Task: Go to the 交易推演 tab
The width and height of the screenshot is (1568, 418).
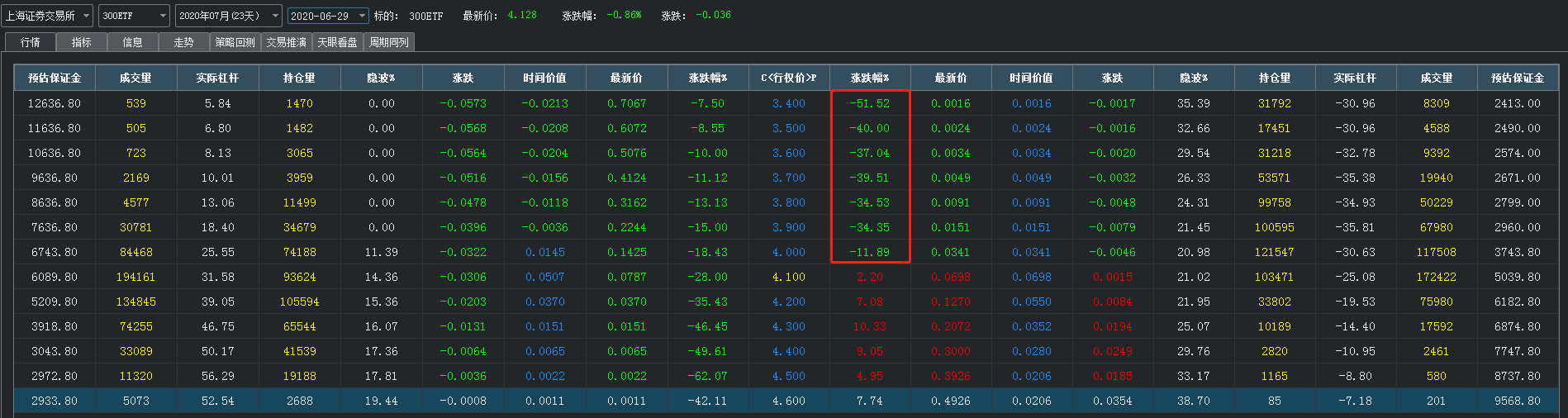Action: (287, 42)
